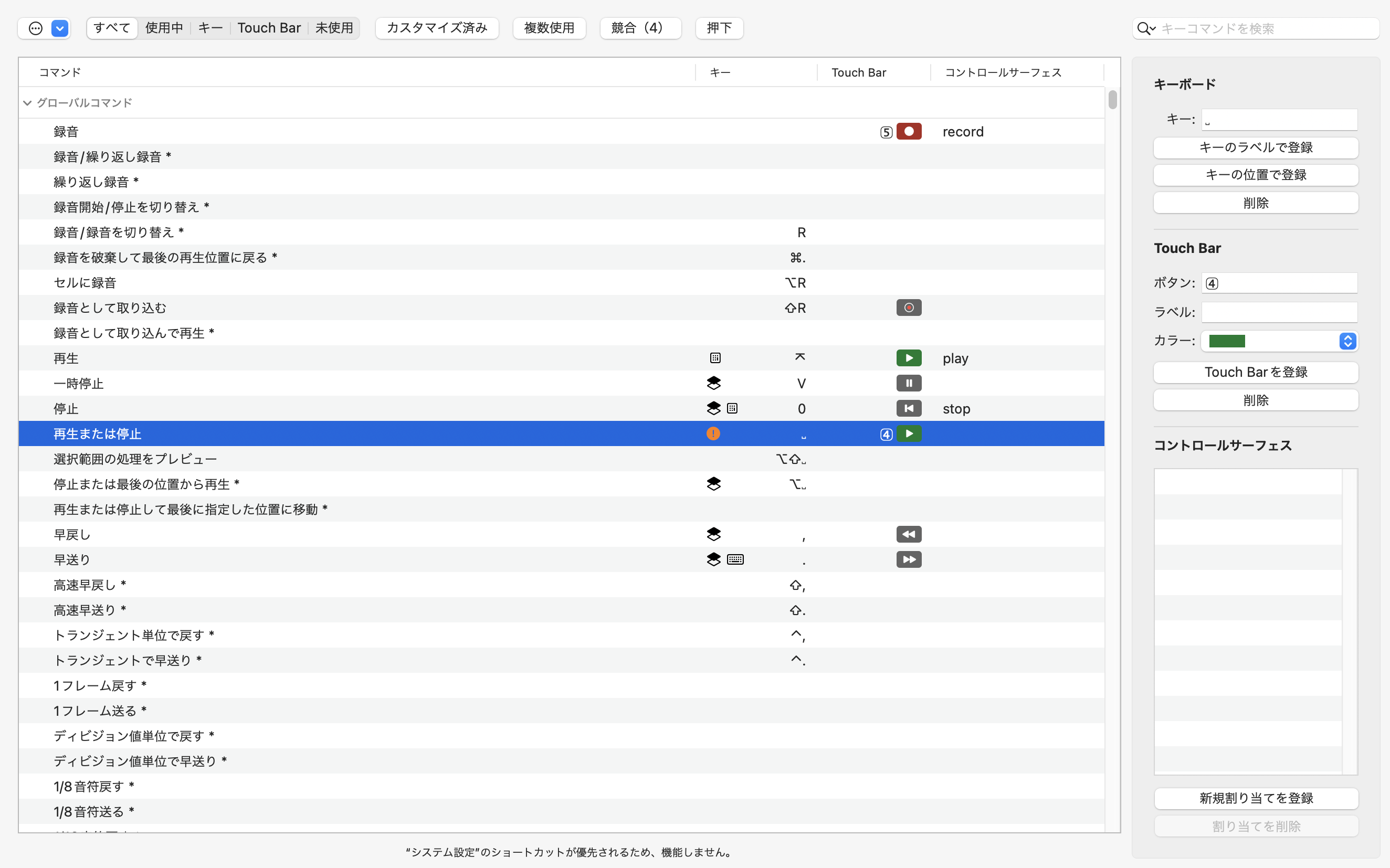Image resolution: width=1390 pixels, height=868 pixels.
Task: Collapse the グローバルコマンド group
Action: (27, 103)
